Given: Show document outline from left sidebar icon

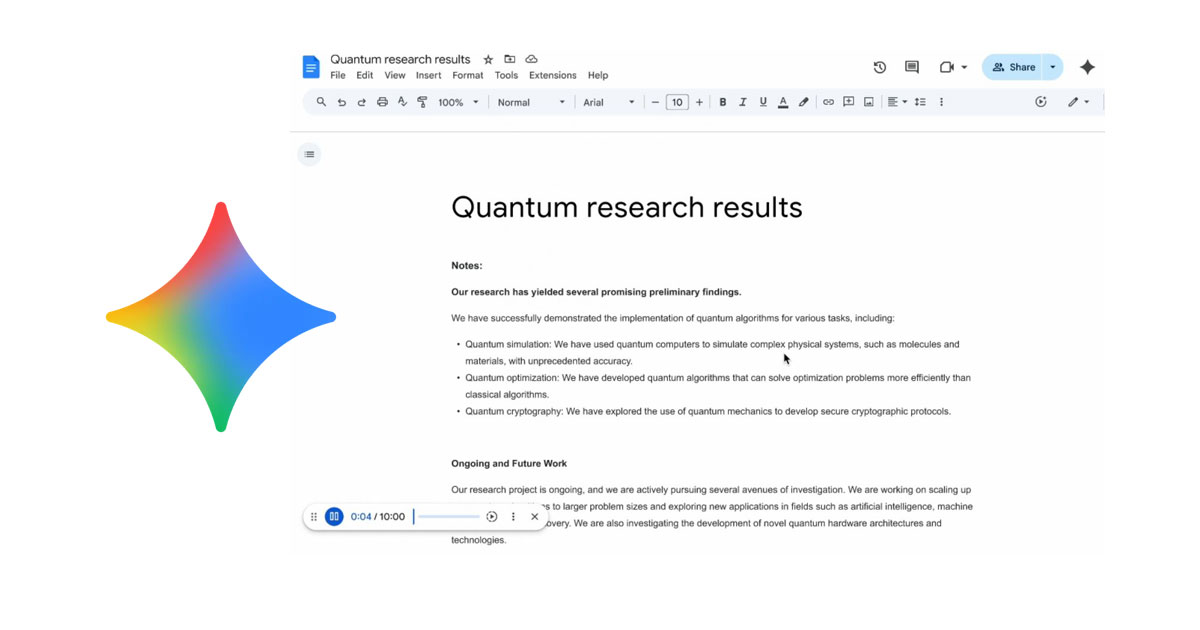Looking at the screenshot, I should (309, 154).
